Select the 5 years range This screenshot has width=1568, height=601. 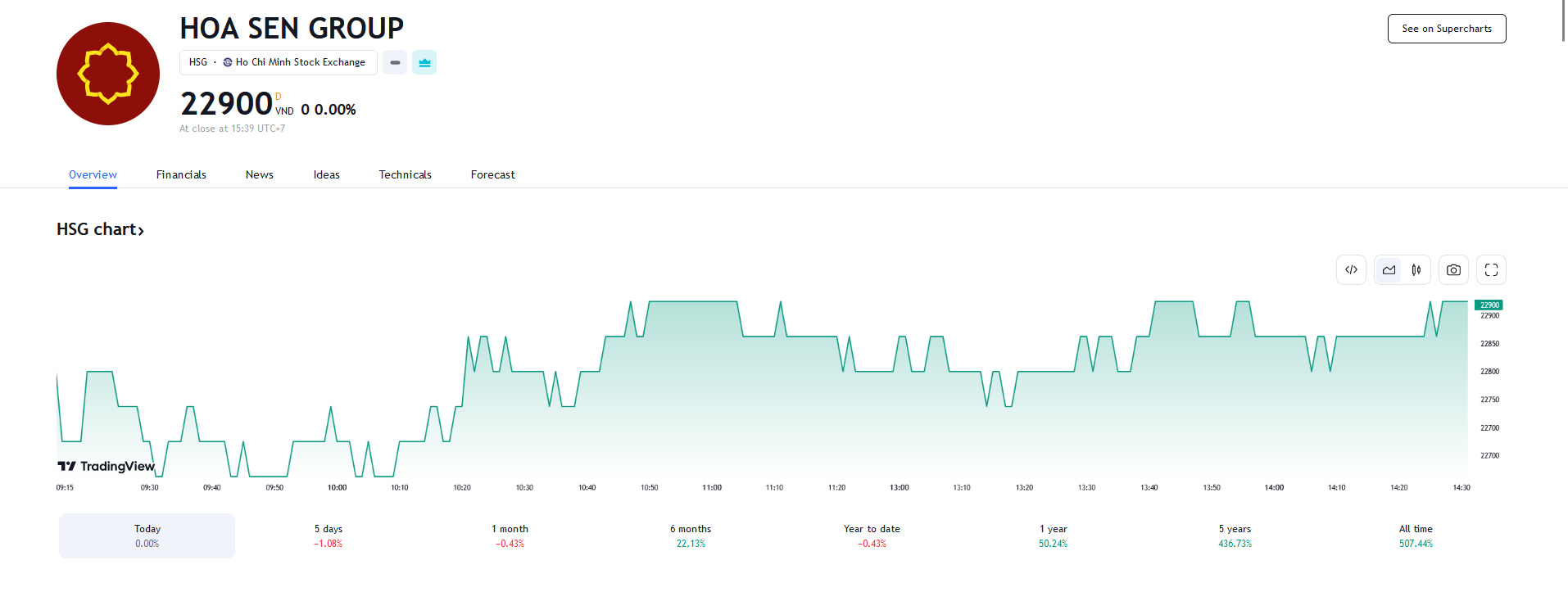point(1235,535)
